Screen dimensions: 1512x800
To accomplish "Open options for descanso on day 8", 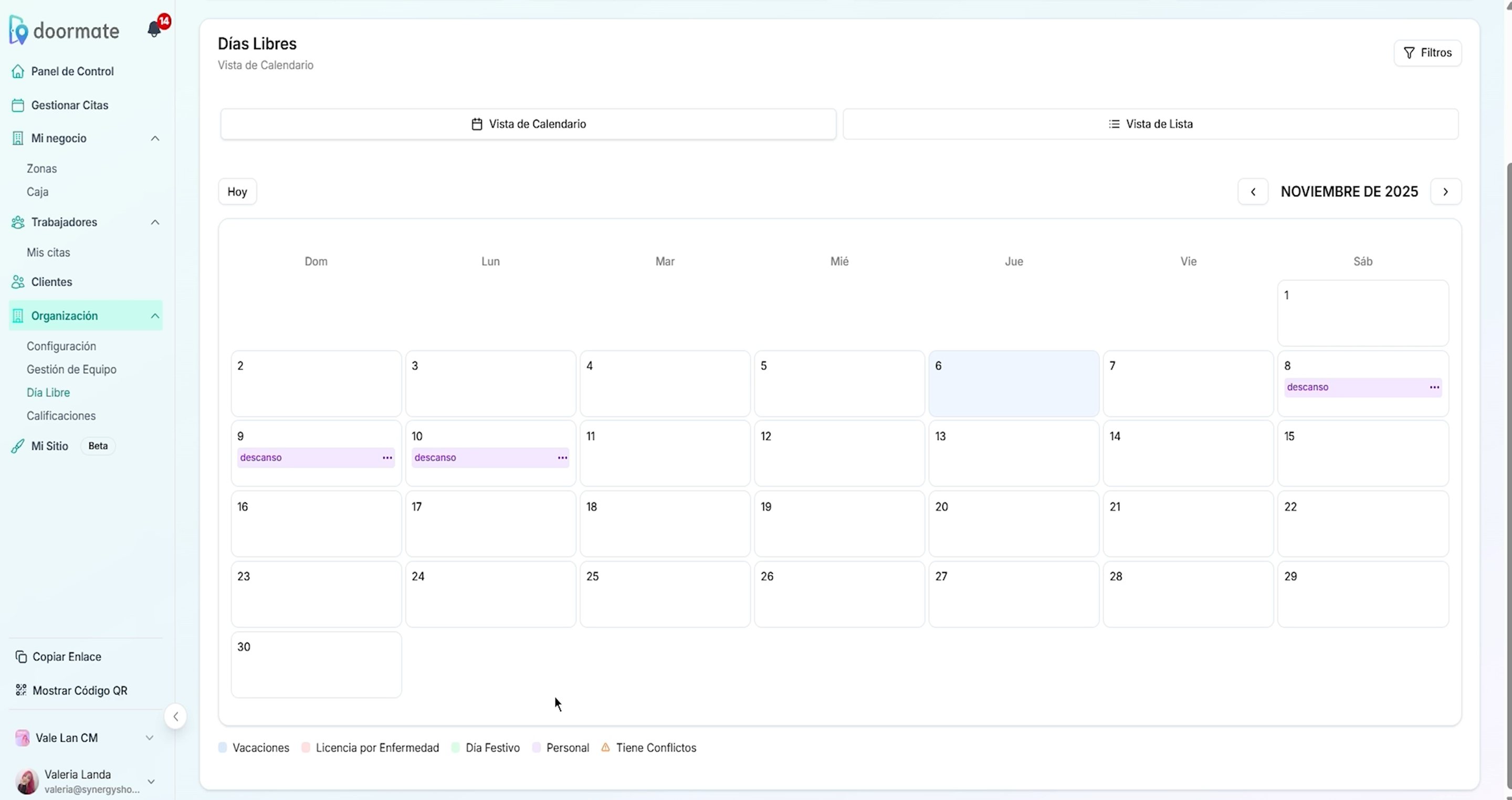I will coord(1434,387).
